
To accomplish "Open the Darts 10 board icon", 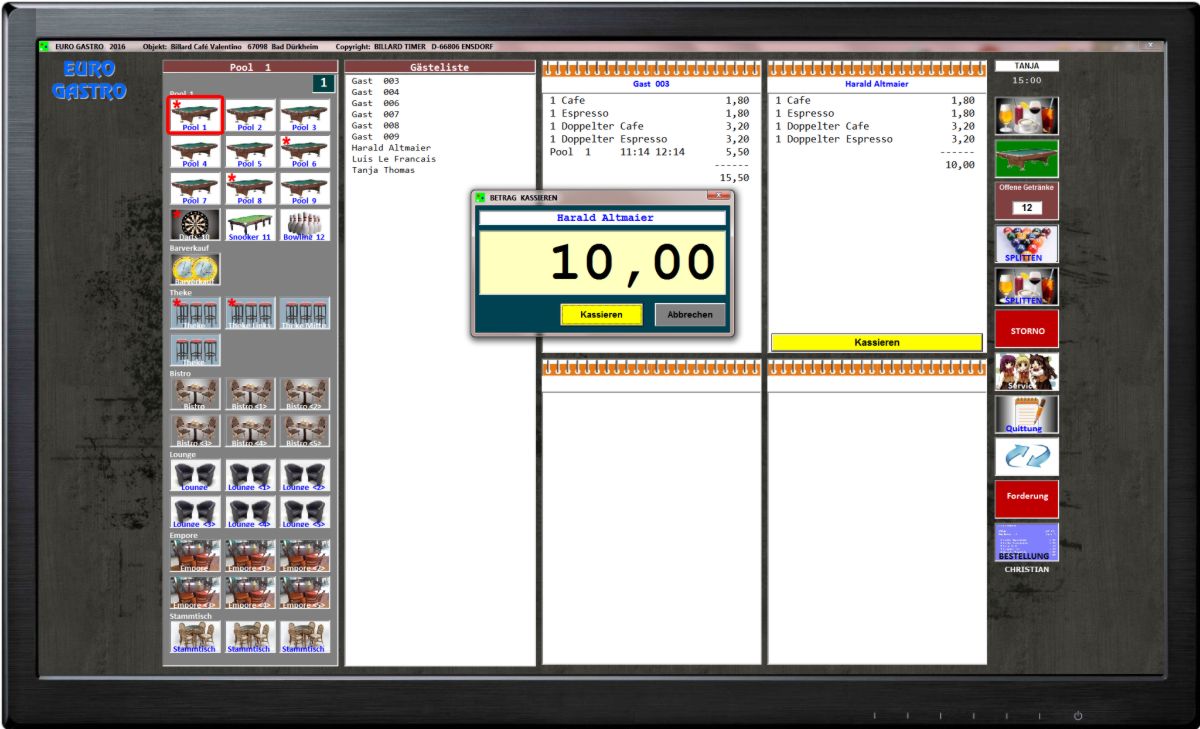I will click(195, 224).
